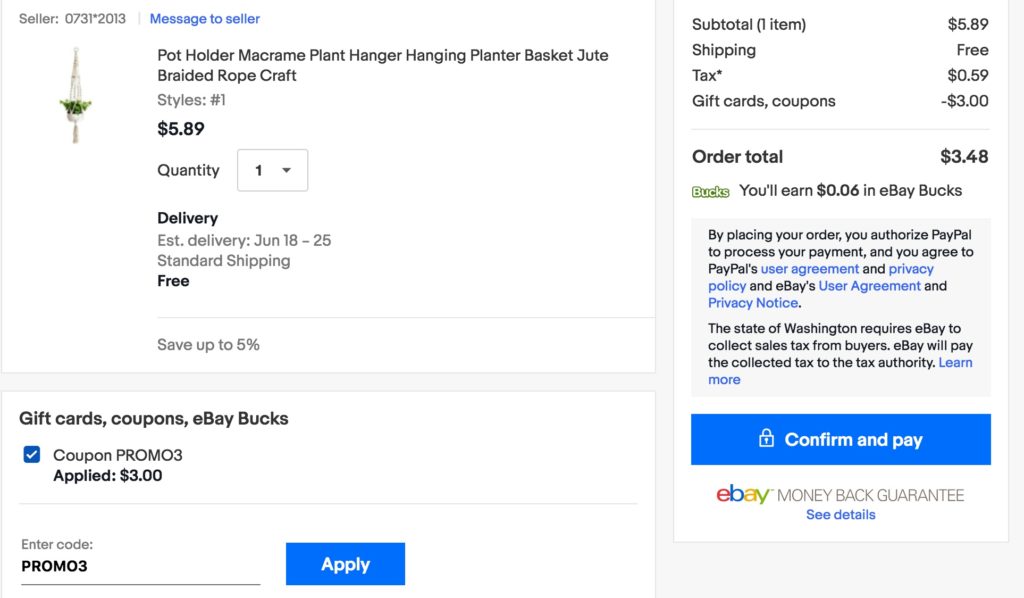Click the Pot Holder Macrame item title
Image resolution: width=1024 pixels, height=598 pixels.
point(383,65)
